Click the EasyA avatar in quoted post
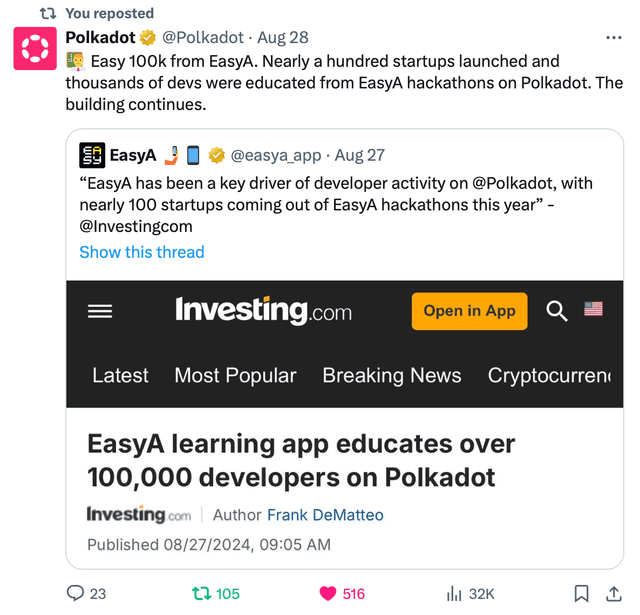 pos(92,155)
